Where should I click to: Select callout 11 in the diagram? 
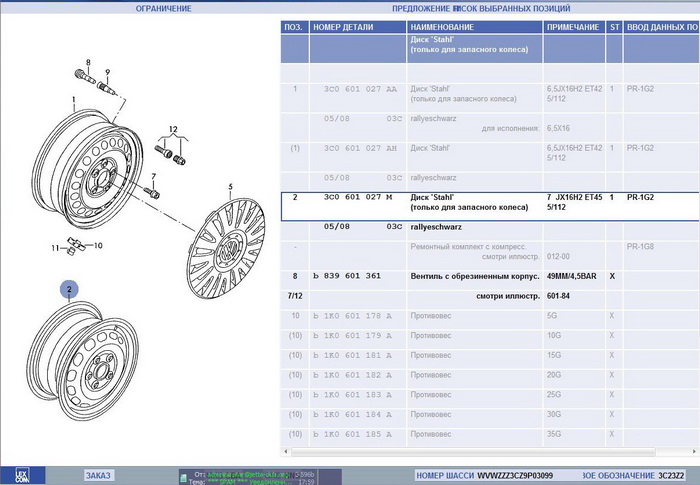[x=55, y=248]
